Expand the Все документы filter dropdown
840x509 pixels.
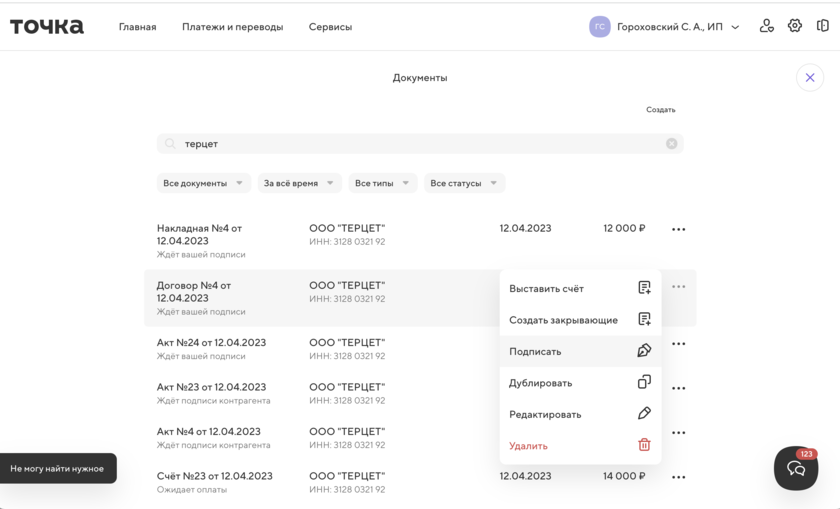204,183
